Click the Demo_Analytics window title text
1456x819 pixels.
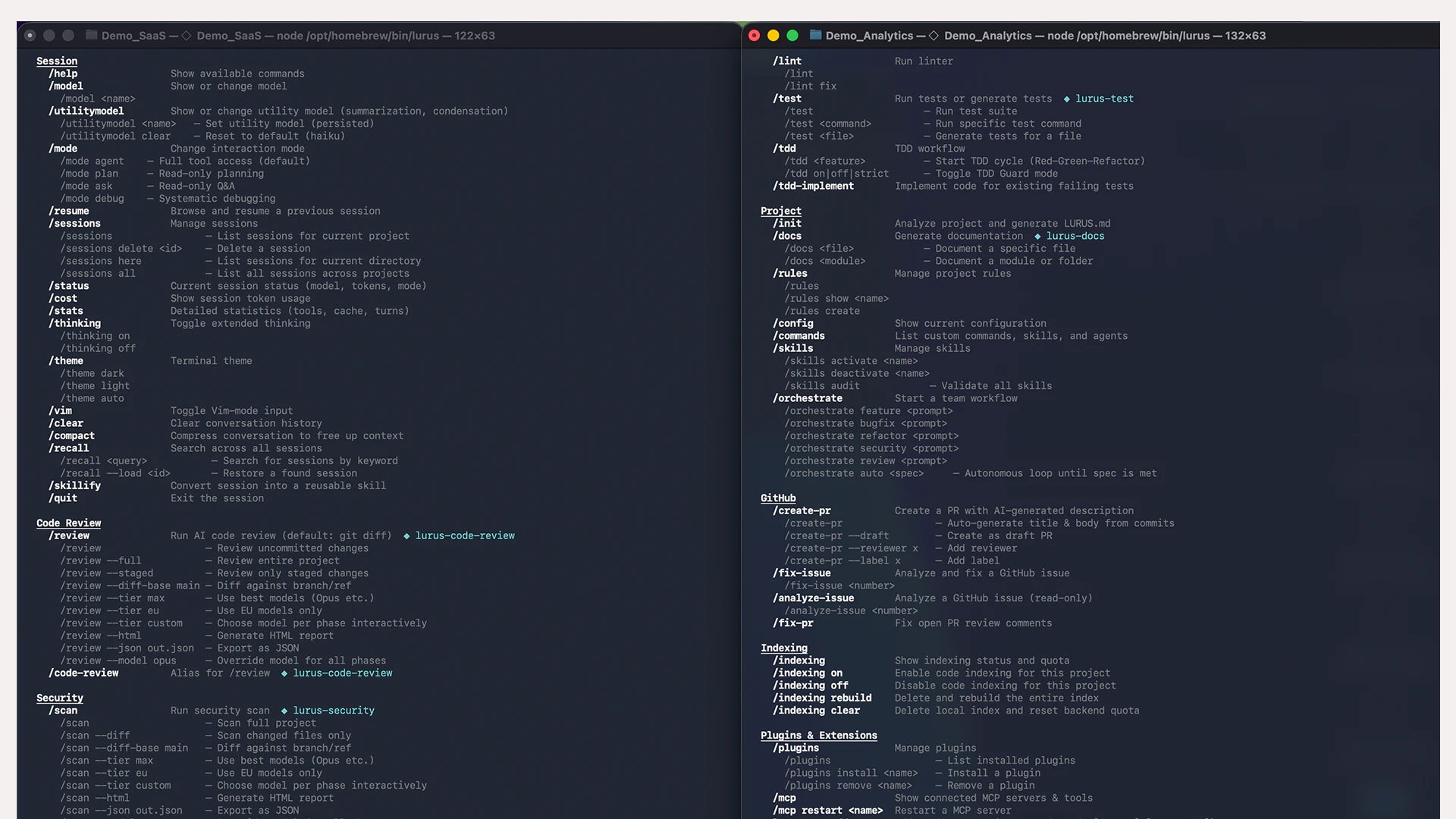[x=1045, y=36]
